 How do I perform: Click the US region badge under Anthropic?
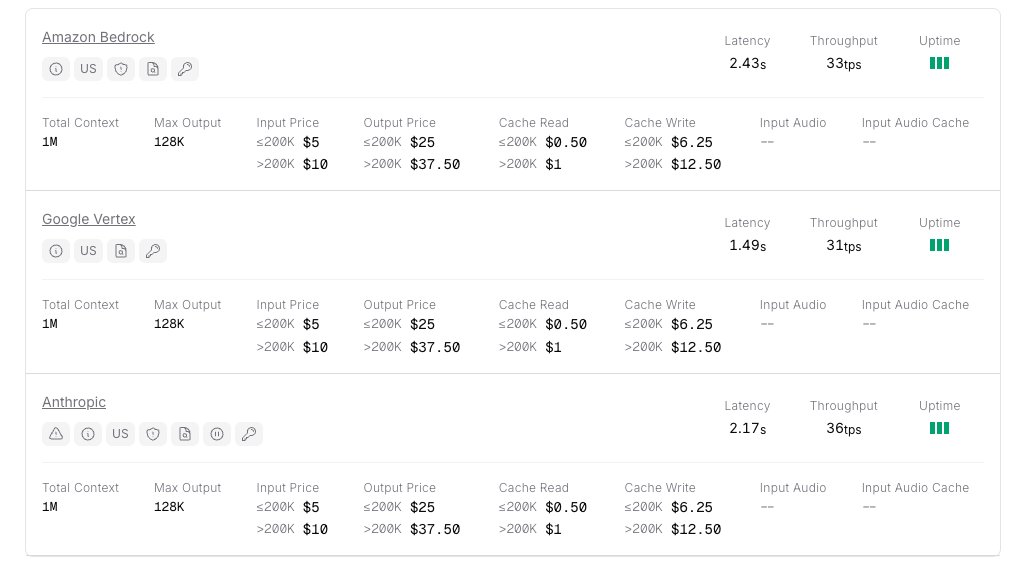[x=120, y=434]
